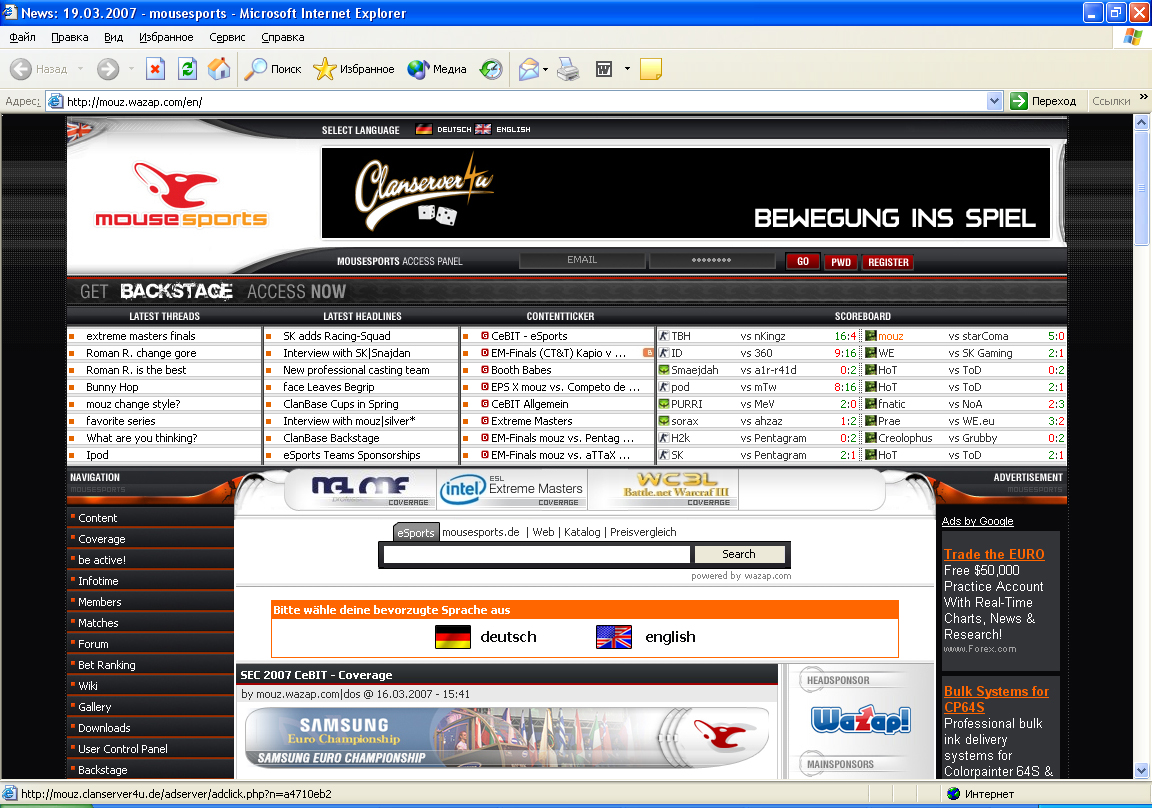Click the Wazap headsponsor logo
1152x808 pixels.
point(861,720)
